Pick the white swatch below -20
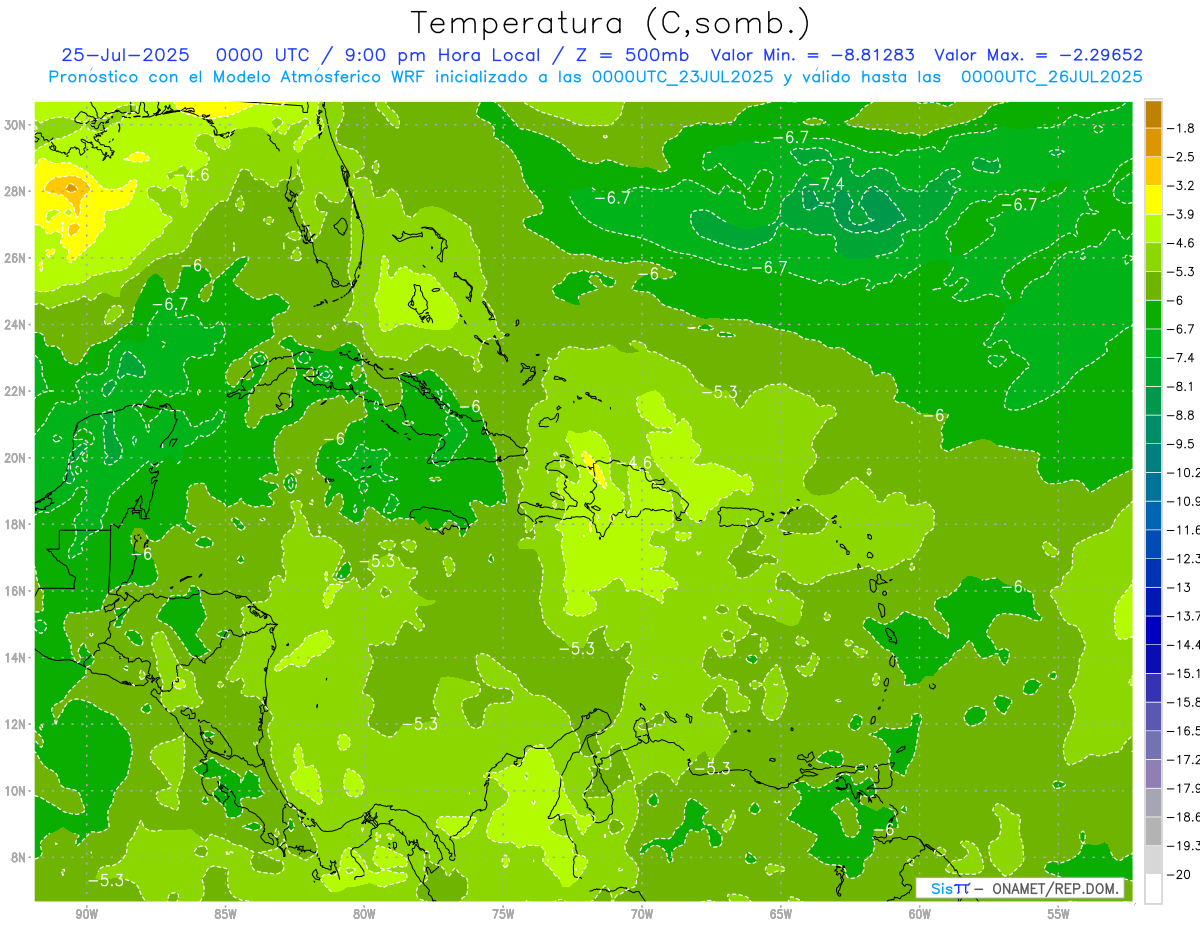The width and height of the screenshot is (1200, 927). 1154,888
